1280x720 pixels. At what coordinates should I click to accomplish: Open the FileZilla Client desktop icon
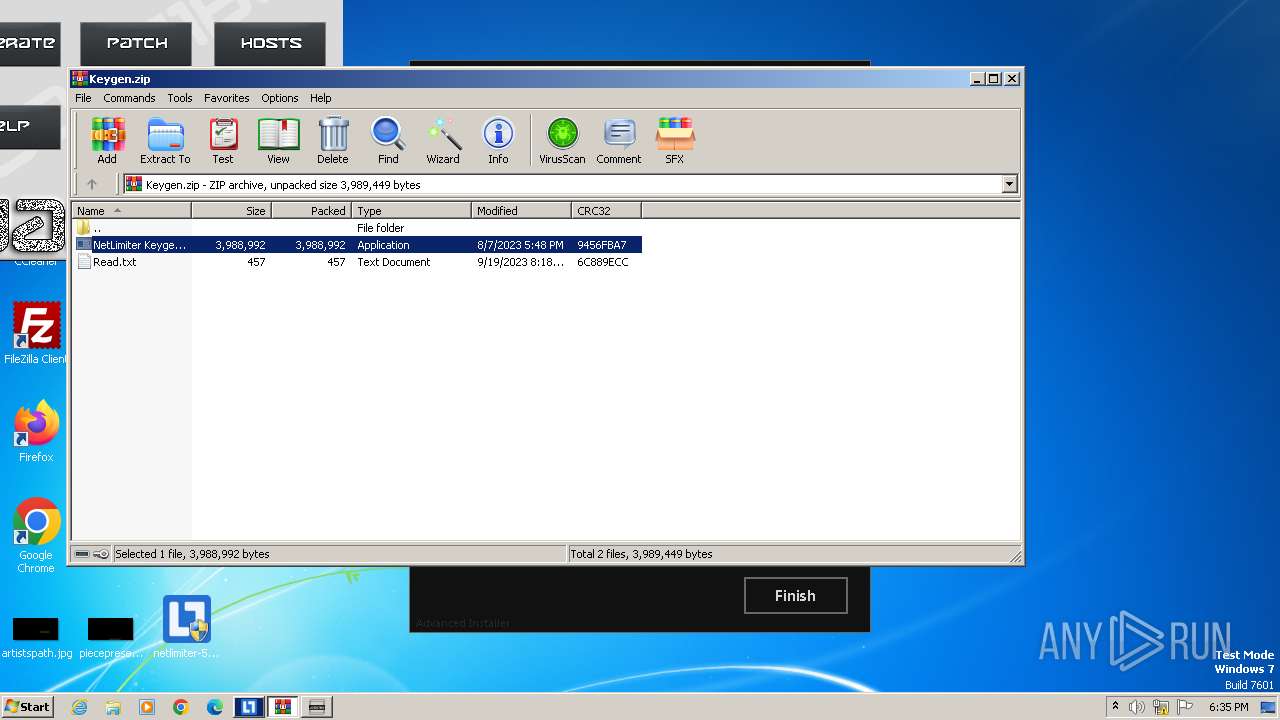tap(36, 334)
